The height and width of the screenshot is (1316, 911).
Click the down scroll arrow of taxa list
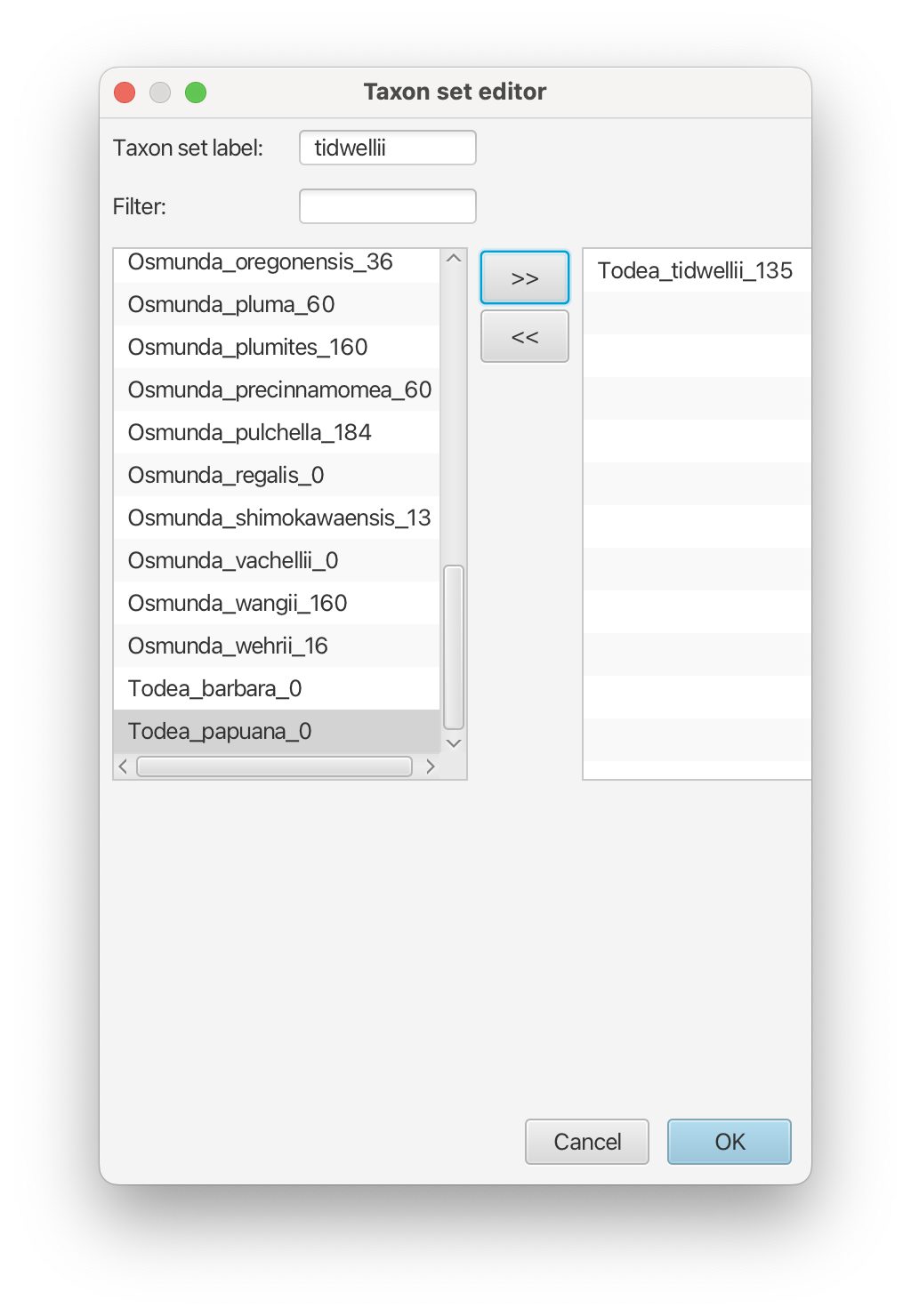pyautogui.click(x=454, y=743)
